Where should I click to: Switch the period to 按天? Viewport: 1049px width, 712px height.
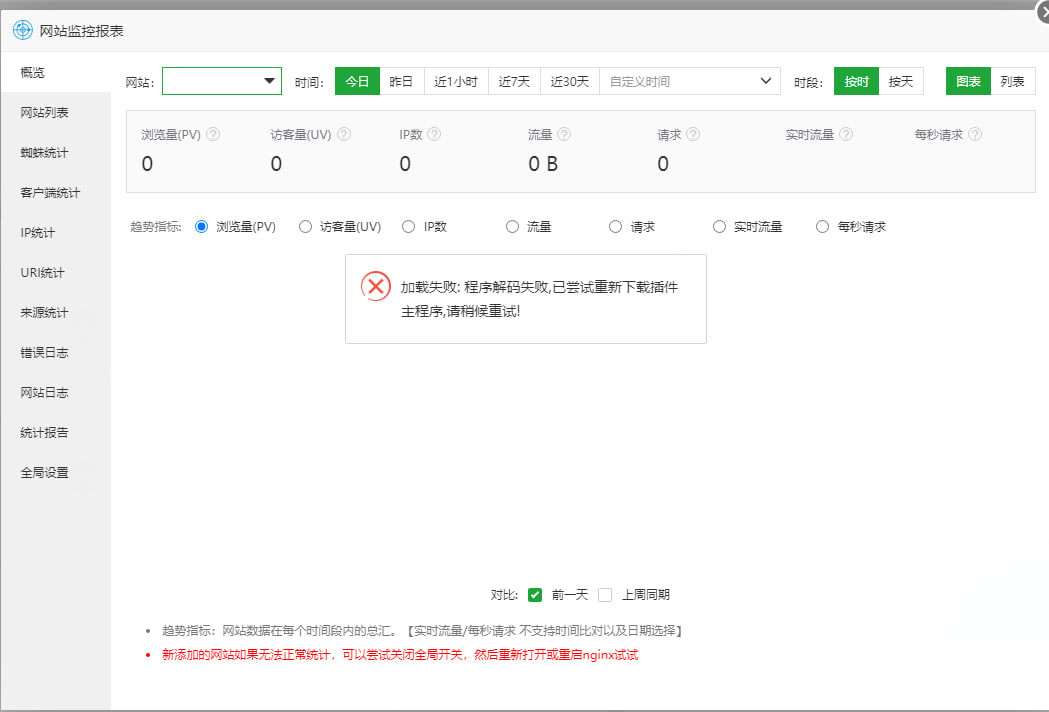click(901, 81)
